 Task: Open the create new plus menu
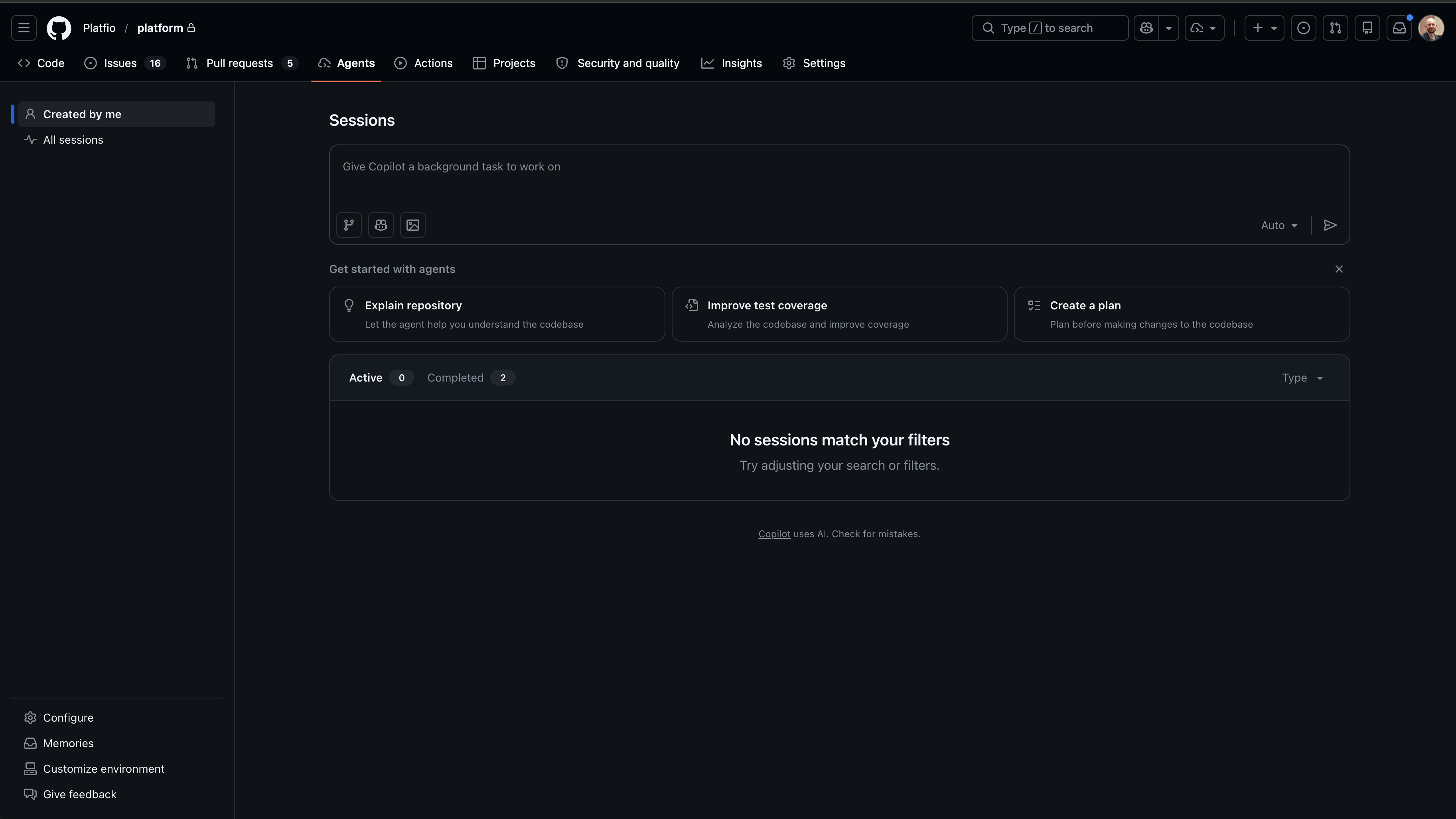1265,28
